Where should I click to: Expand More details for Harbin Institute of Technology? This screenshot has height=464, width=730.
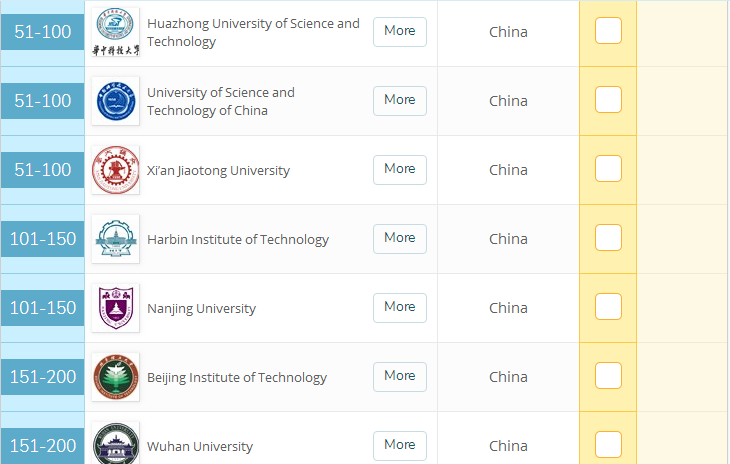[399, 238]
